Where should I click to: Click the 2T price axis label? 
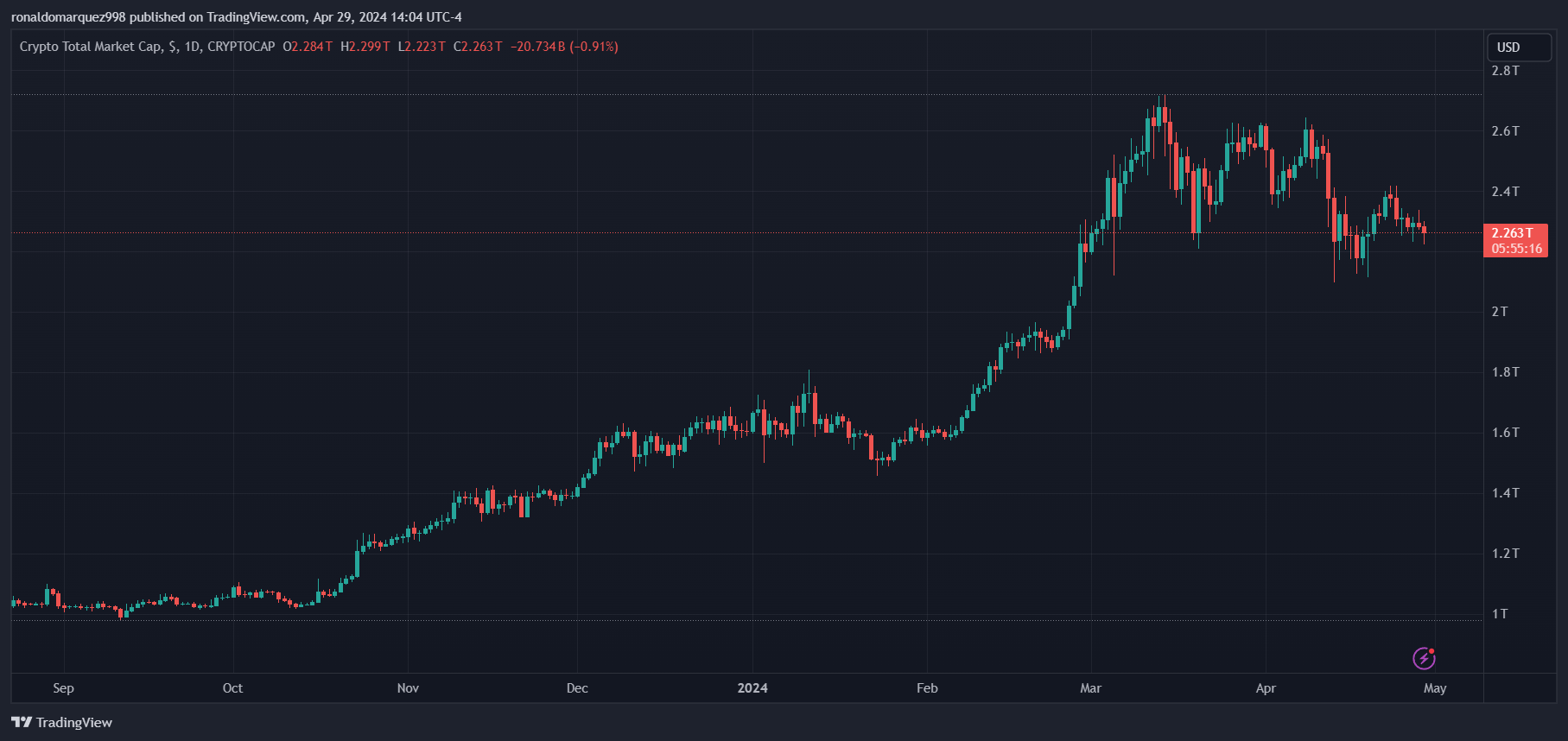(1500, 312)
